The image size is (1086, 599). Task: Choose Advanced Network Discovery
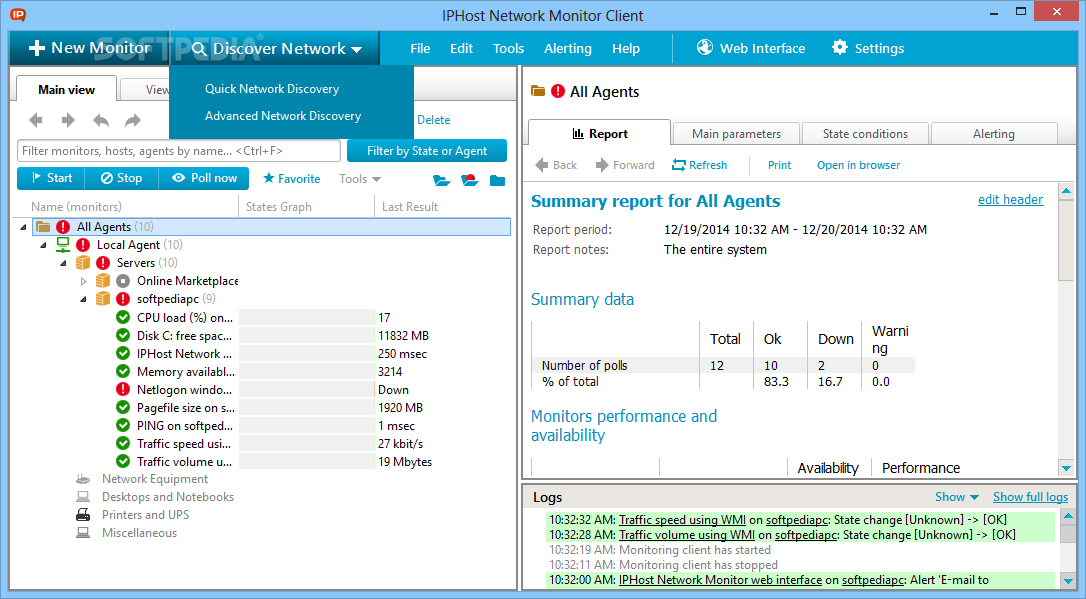point(283,116)
